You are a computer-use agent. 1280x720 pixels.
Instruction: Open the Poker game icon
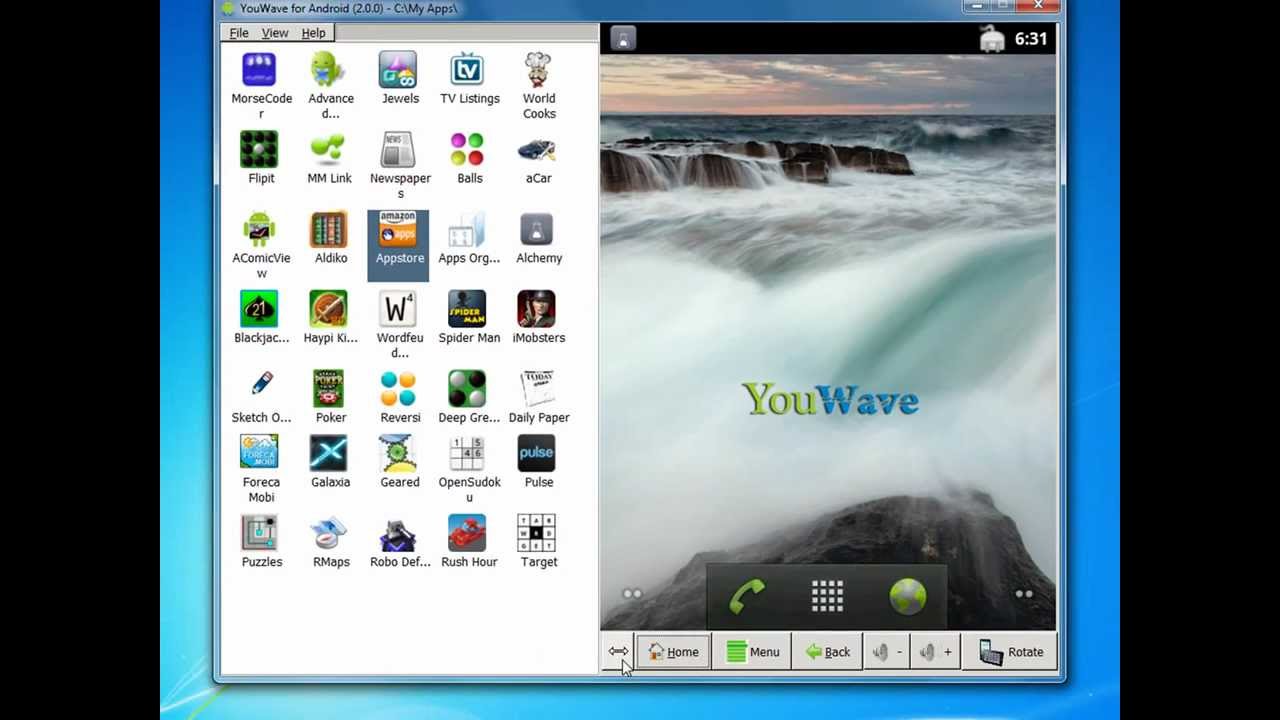coord(328,389)
